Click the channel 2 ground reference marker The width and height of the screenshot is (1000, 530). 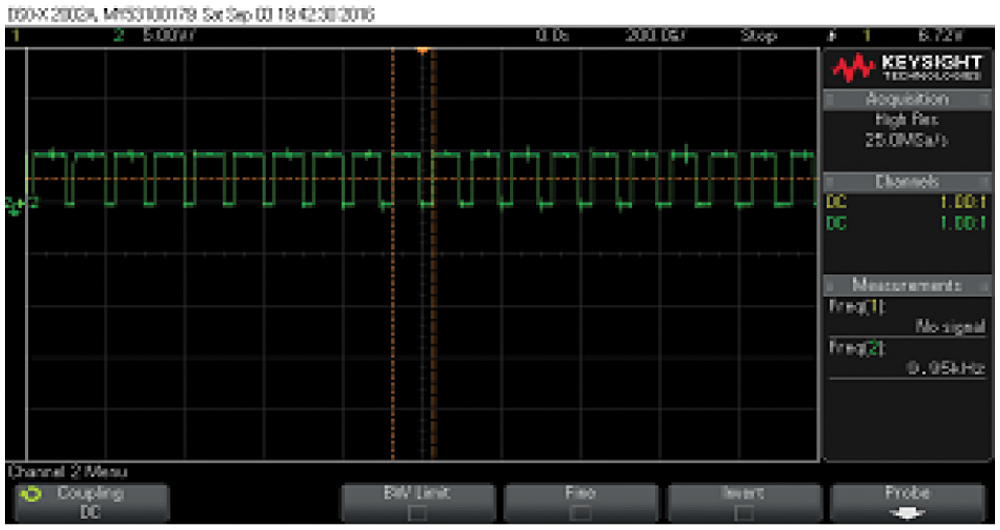15,205
